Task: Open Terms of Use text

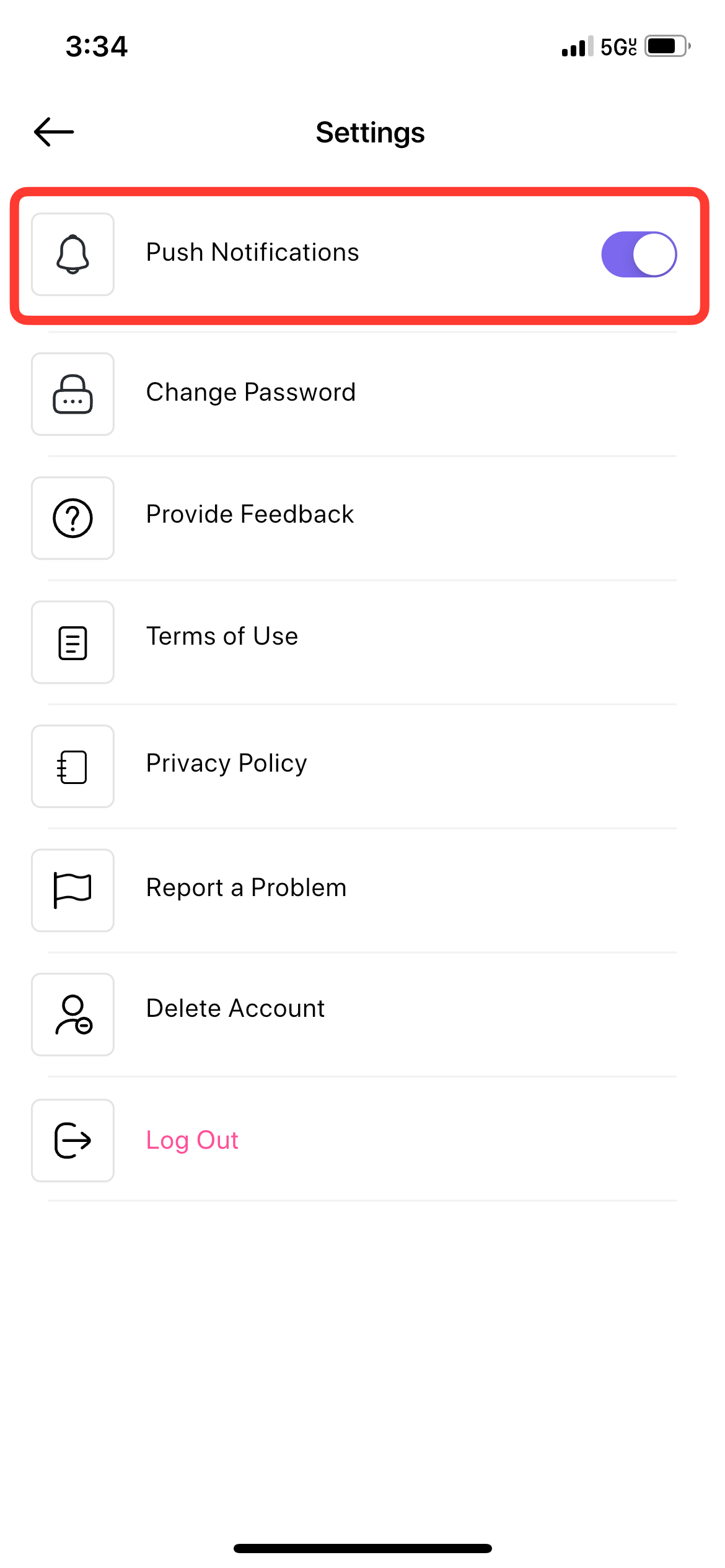Action: [x=222, y=636]
